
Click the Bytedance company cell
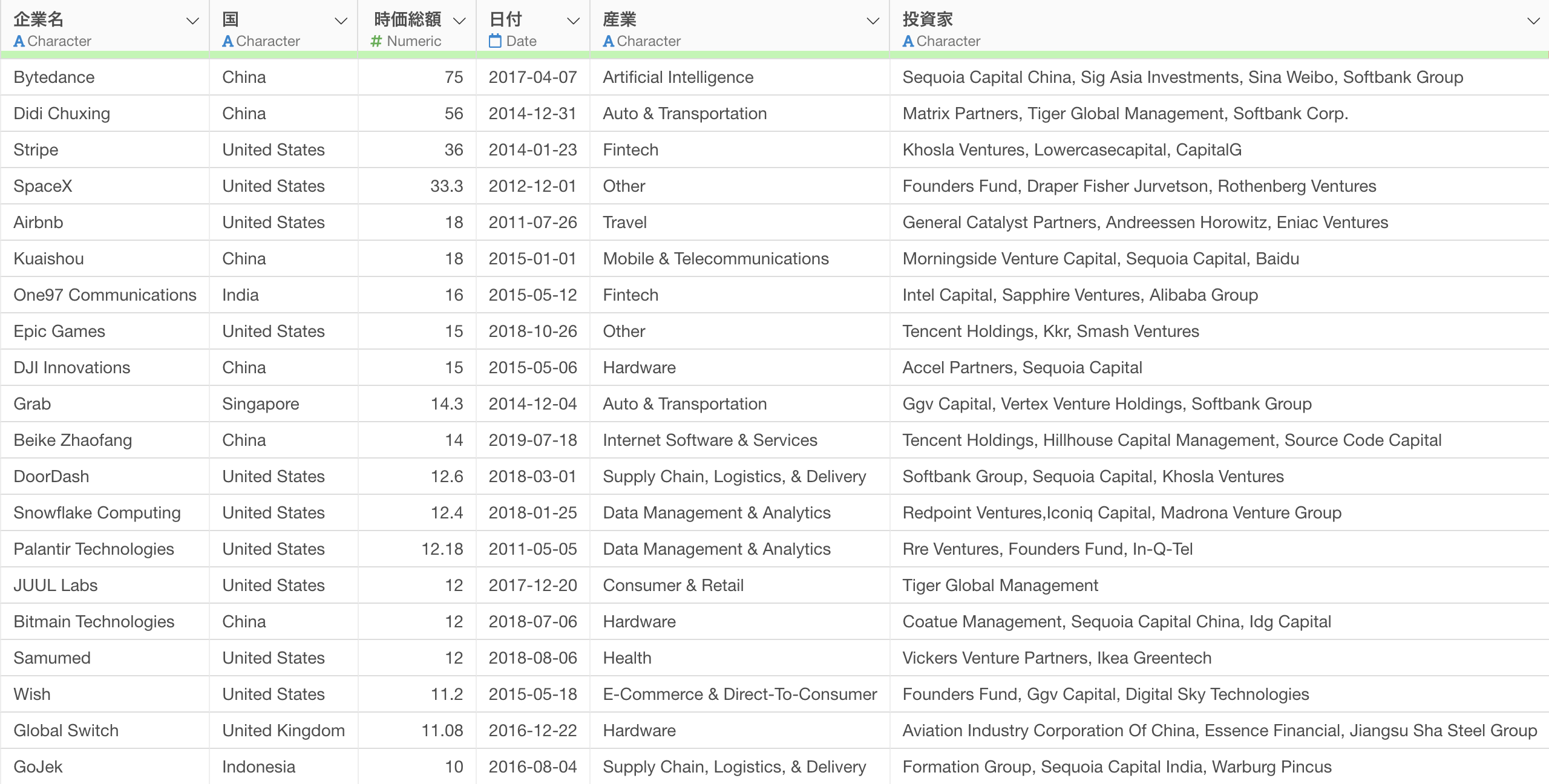point(105,77)
